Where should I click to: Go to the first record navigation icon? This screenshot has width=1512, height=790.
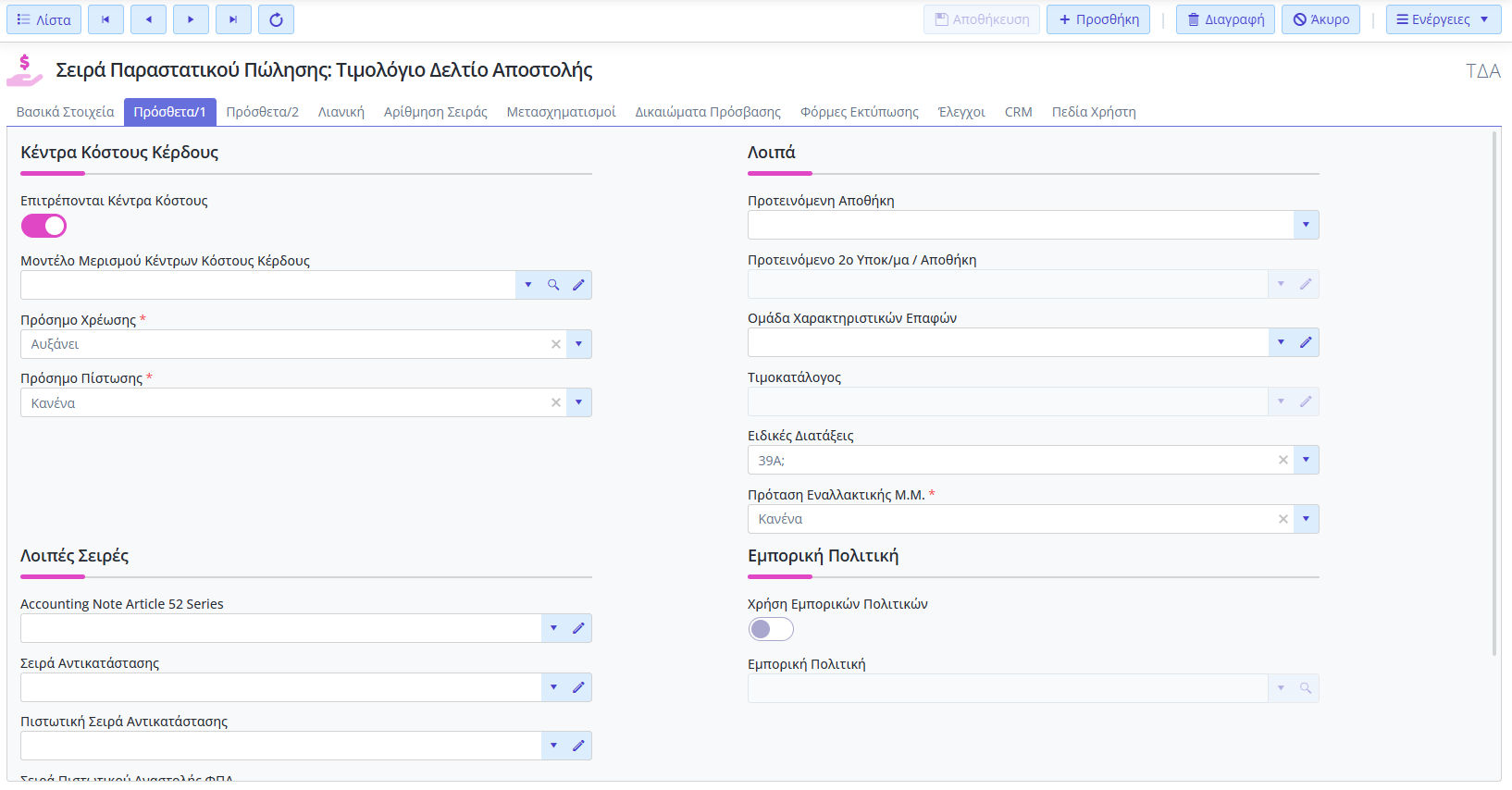click(105, 19)
